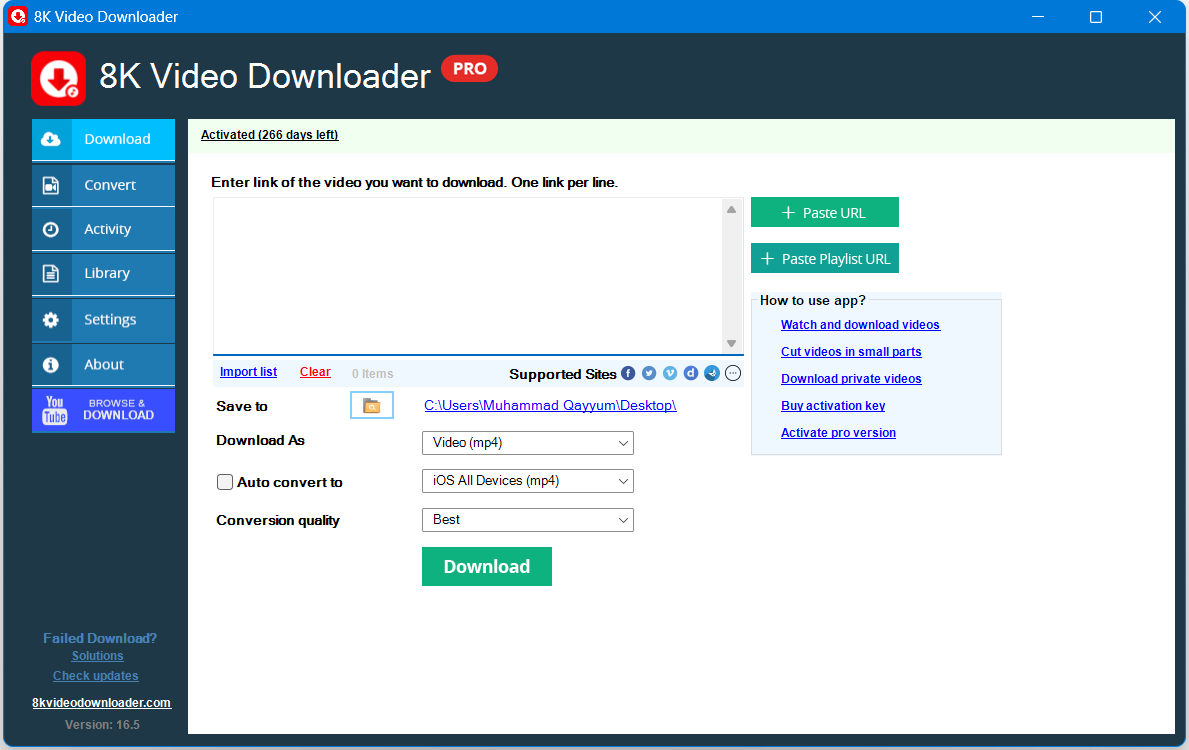
Task: Click the Activated (266 days left) link
Action: pyautogui.click(x=269, y=135)
